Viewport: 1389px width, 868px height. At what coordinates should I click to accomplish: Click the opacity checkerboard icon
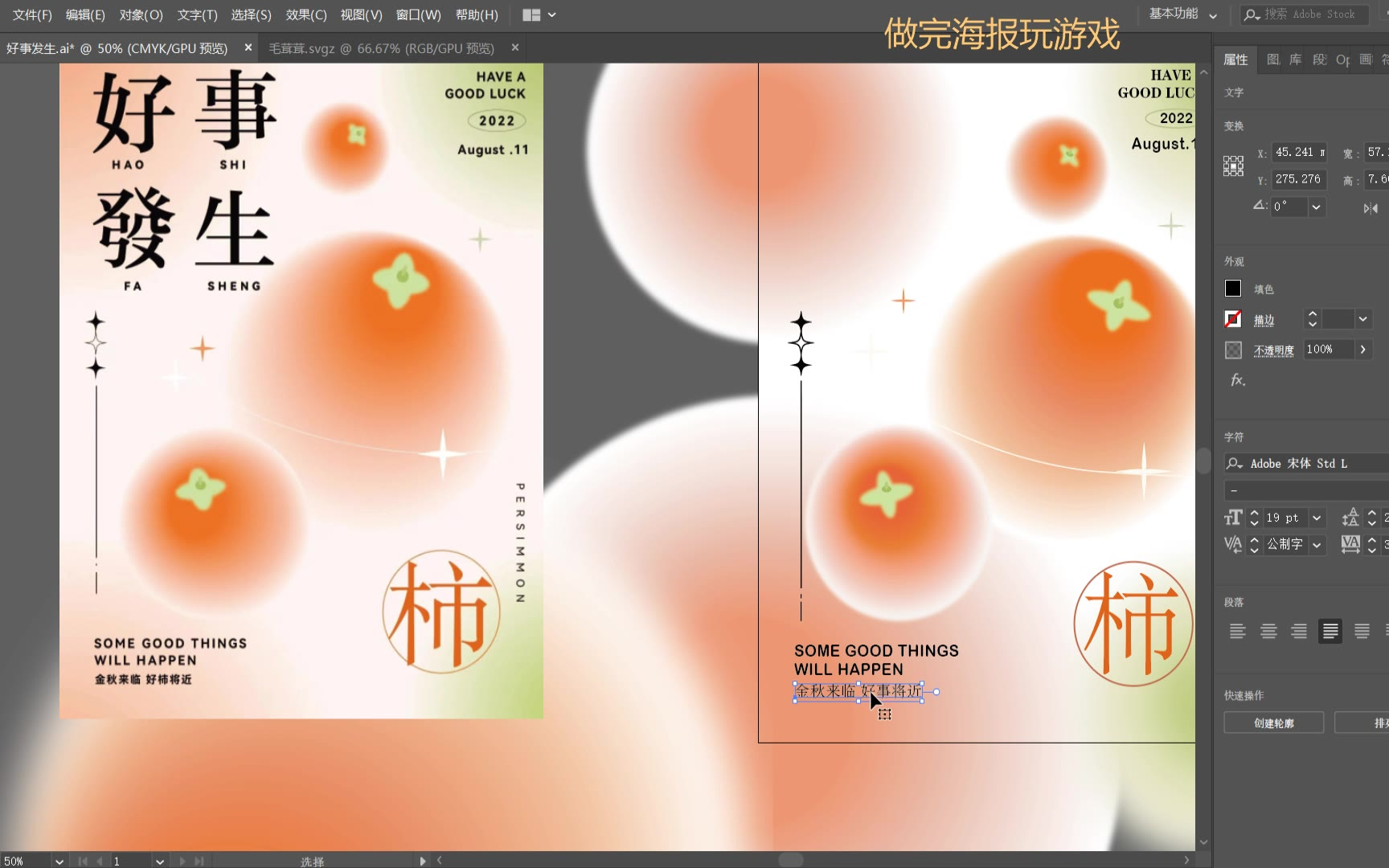tap(1233, 350)
